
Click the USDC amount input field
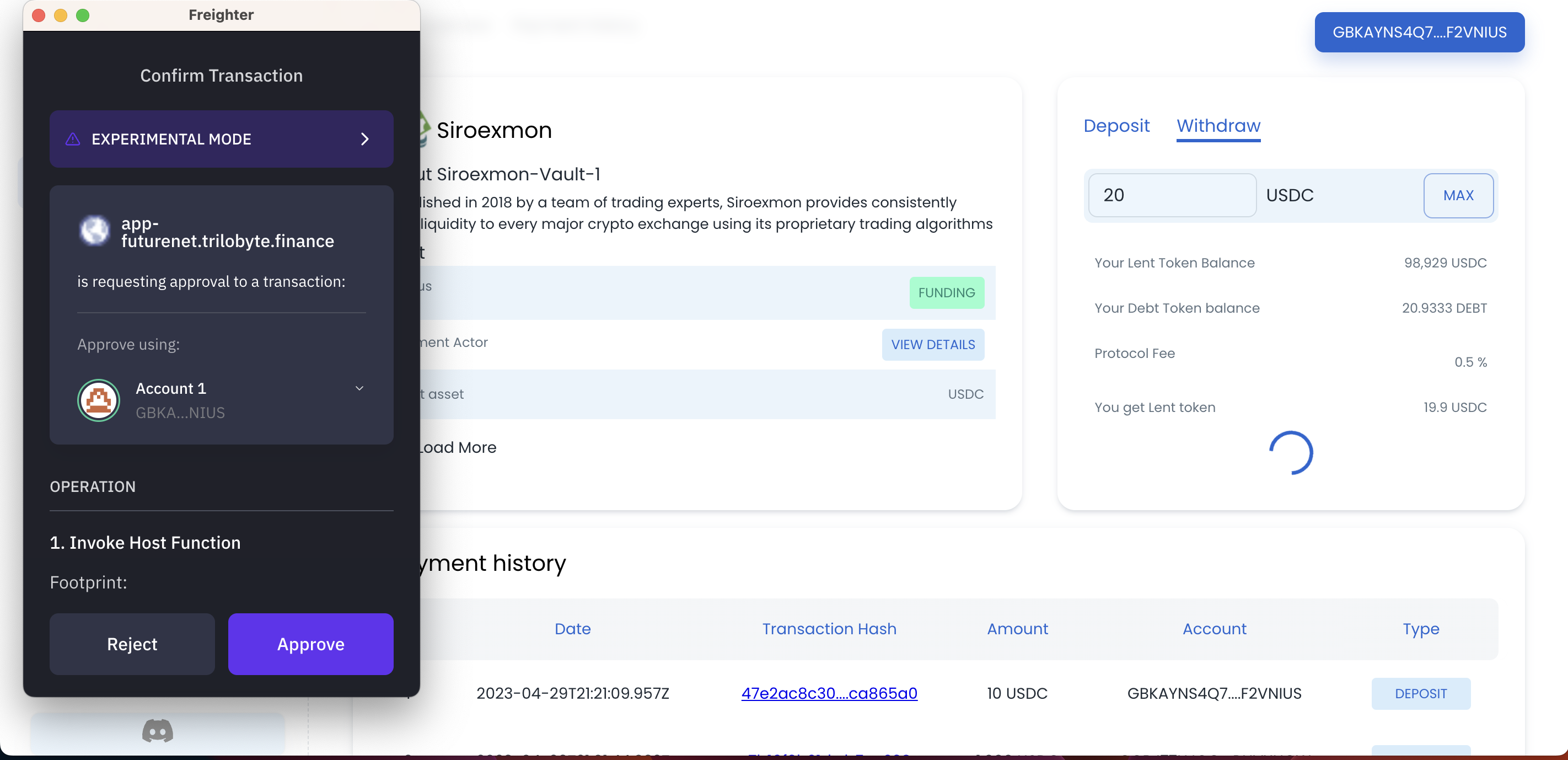coord(1172,195)
